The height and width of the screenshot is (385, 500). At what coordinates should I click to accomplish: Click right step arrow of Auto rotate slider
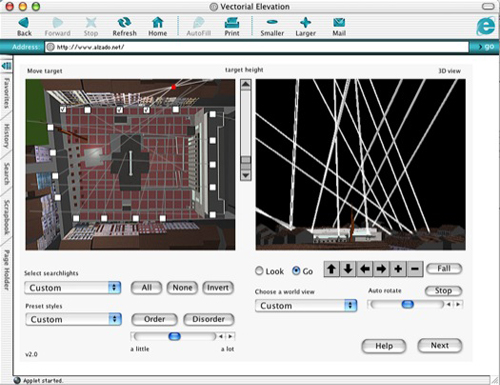click(458, 304)
